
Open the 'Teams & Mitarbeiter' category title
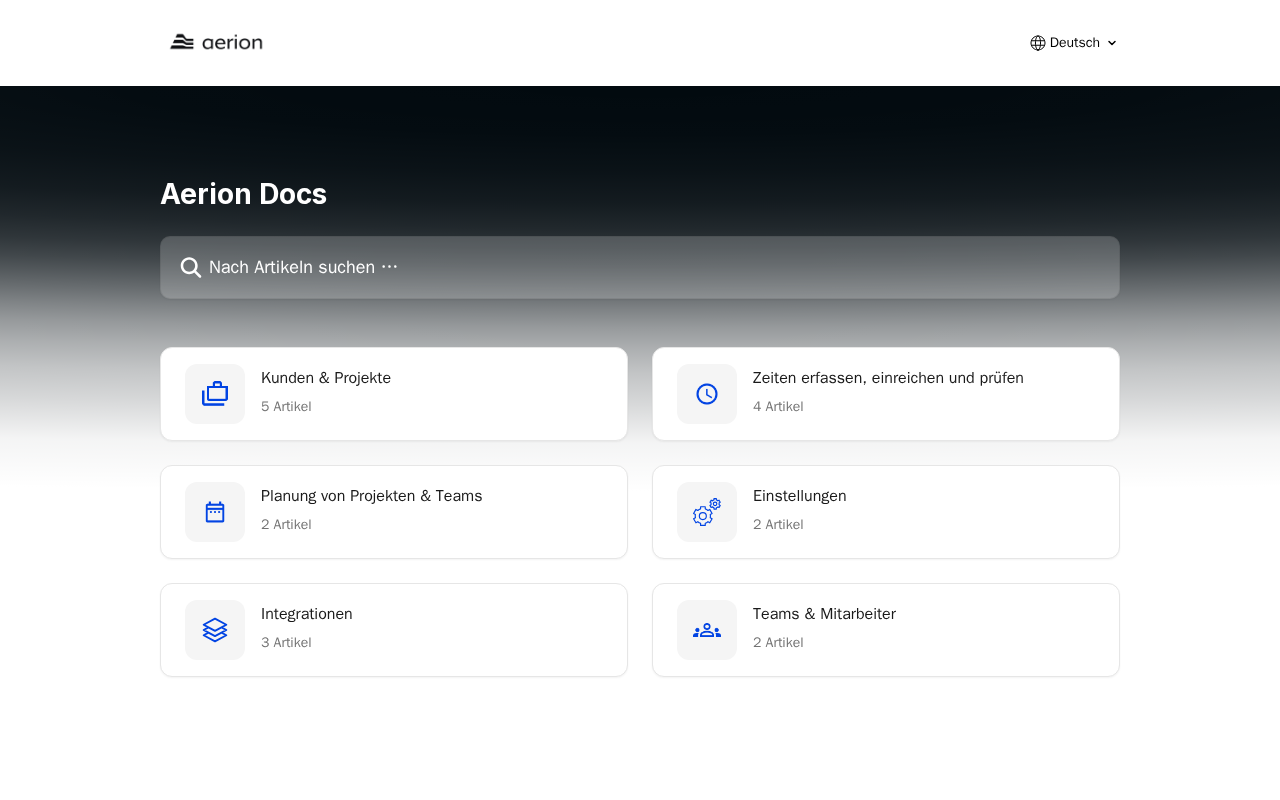(824, 614)
